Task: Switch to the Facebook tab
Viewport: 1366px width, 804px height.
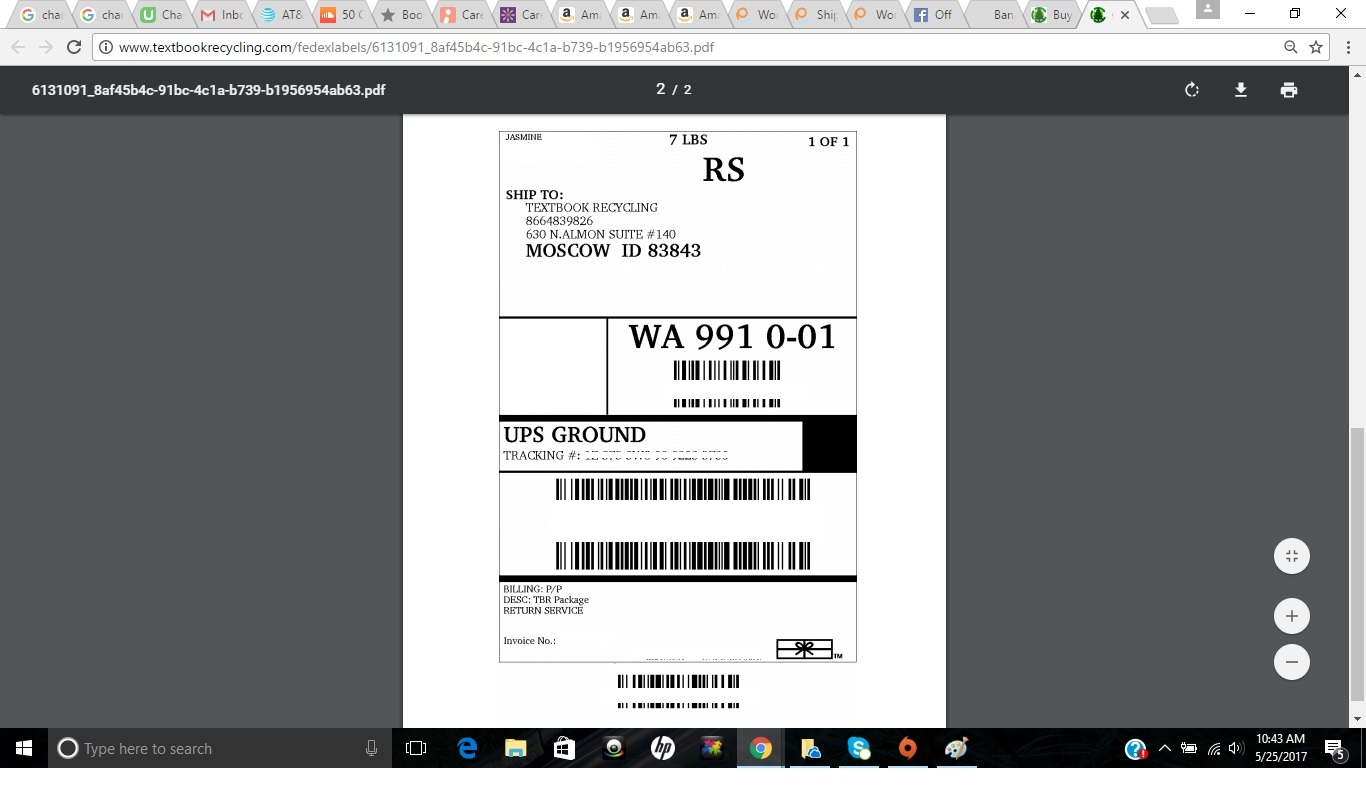Action: (933, 15)
